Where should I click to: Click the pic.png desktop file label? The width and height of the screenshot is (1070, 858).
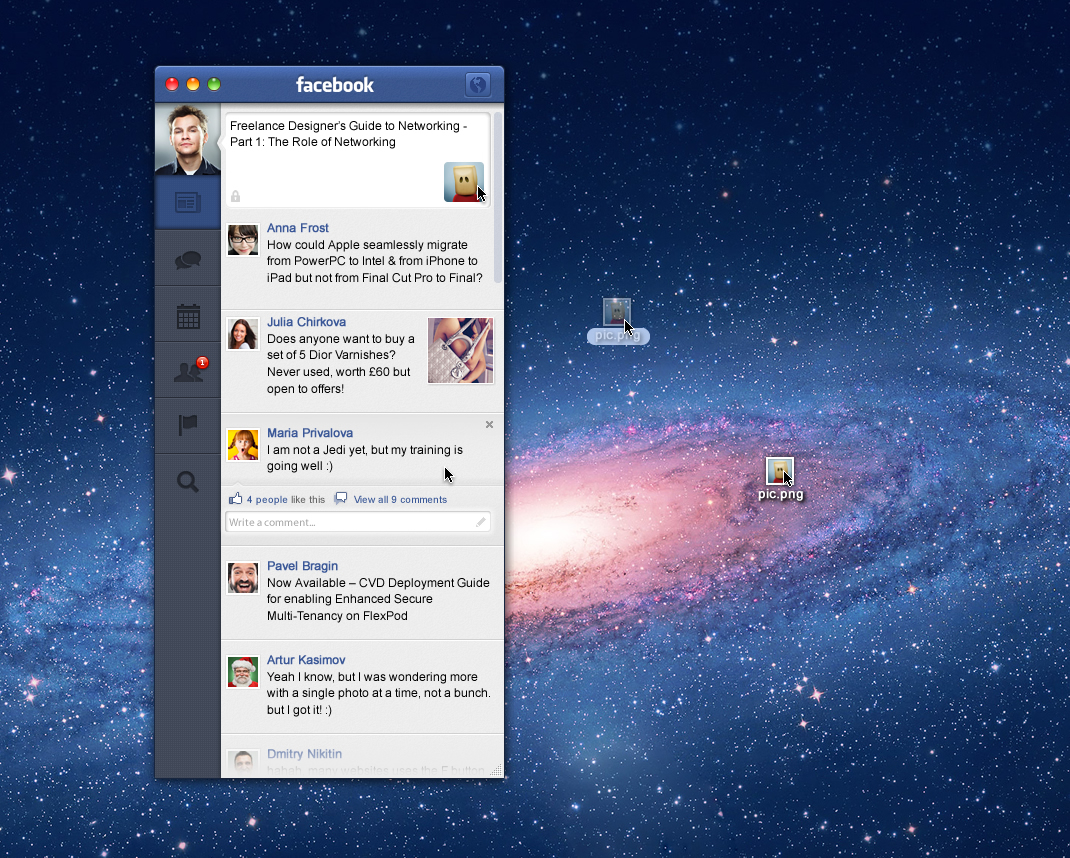pos(781,494)
